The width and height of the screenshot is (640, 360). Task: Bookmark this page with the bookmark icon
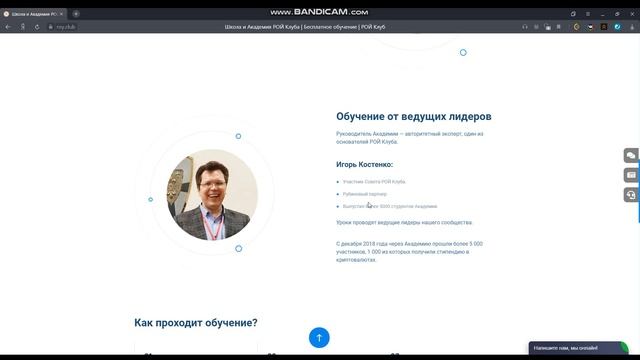point(558,27)
